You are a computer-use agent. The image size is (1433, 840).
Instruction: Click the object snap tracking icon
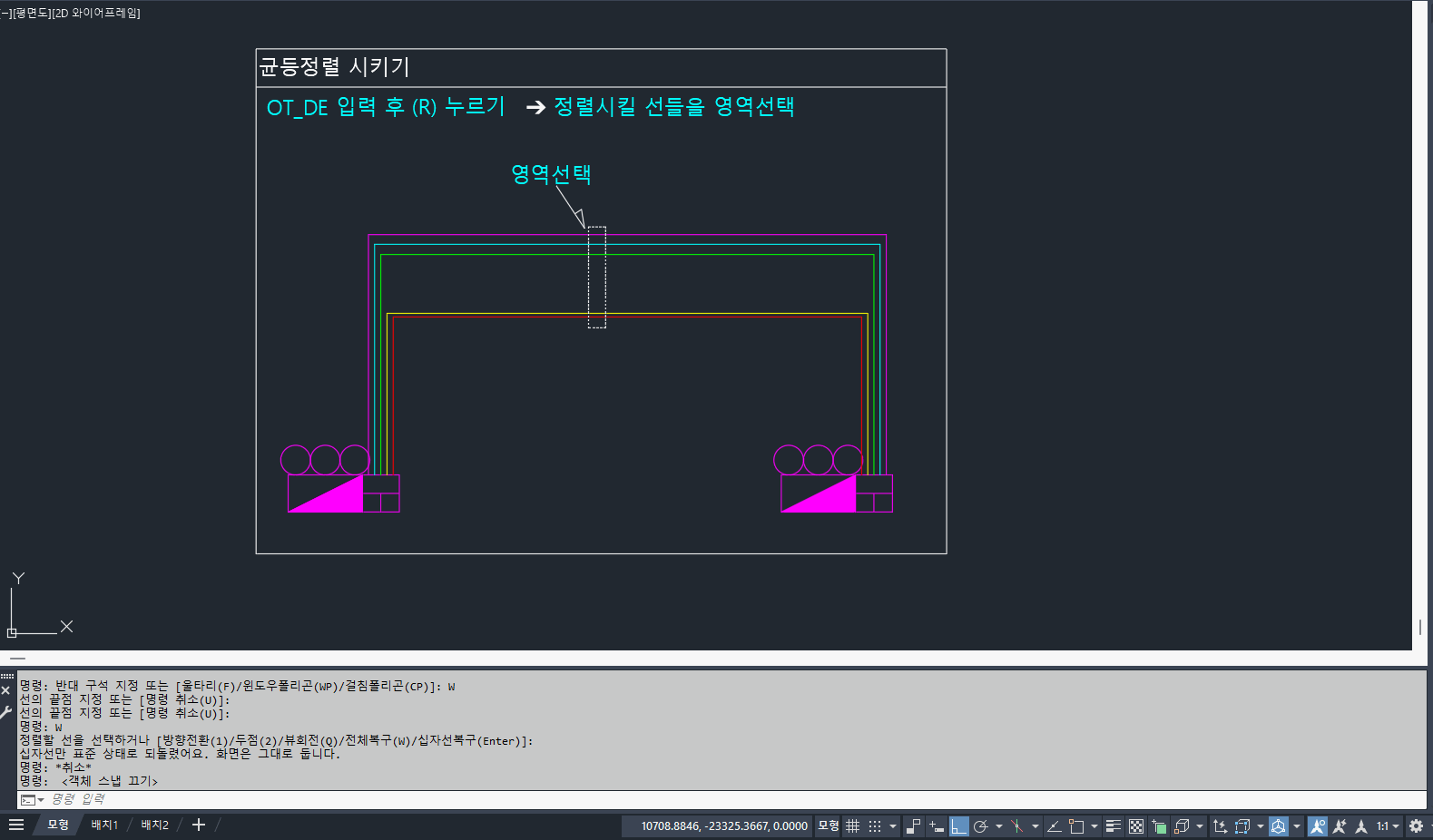click(1054, 826)
